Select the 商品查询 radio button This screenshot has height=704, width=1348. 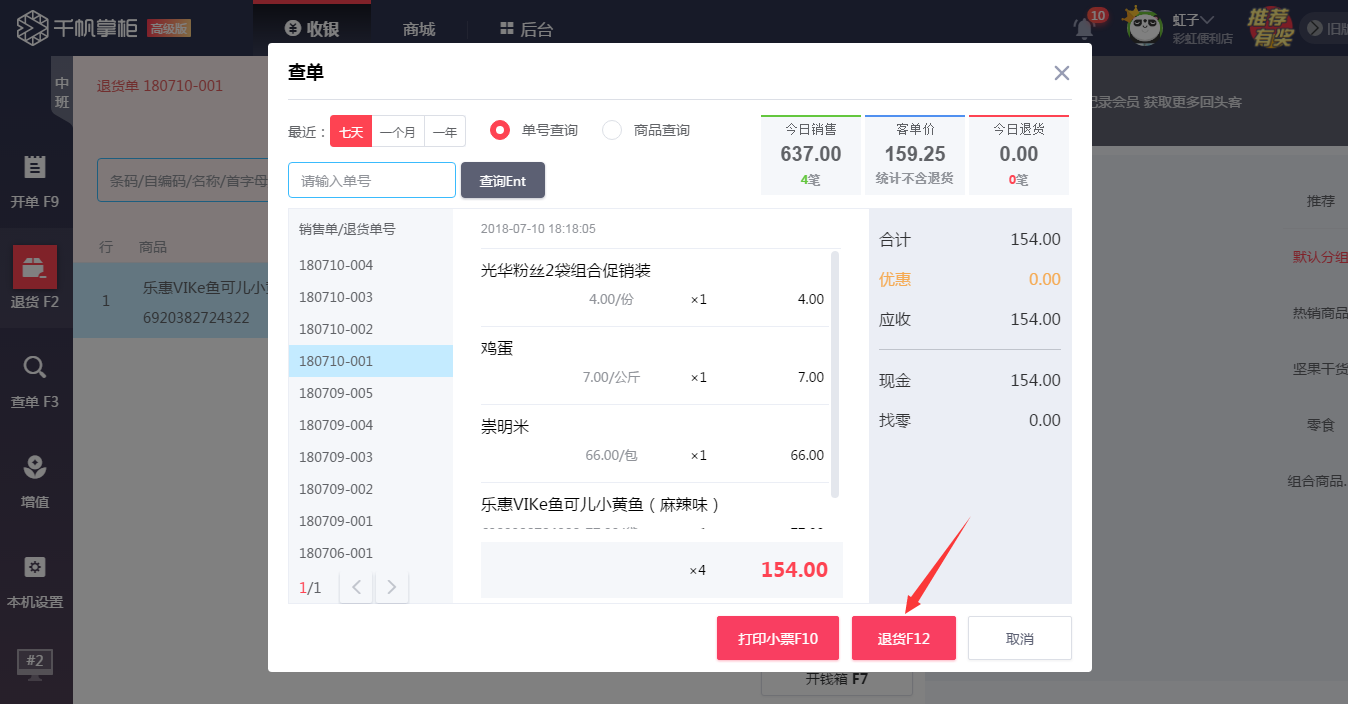tap(612, 130)
